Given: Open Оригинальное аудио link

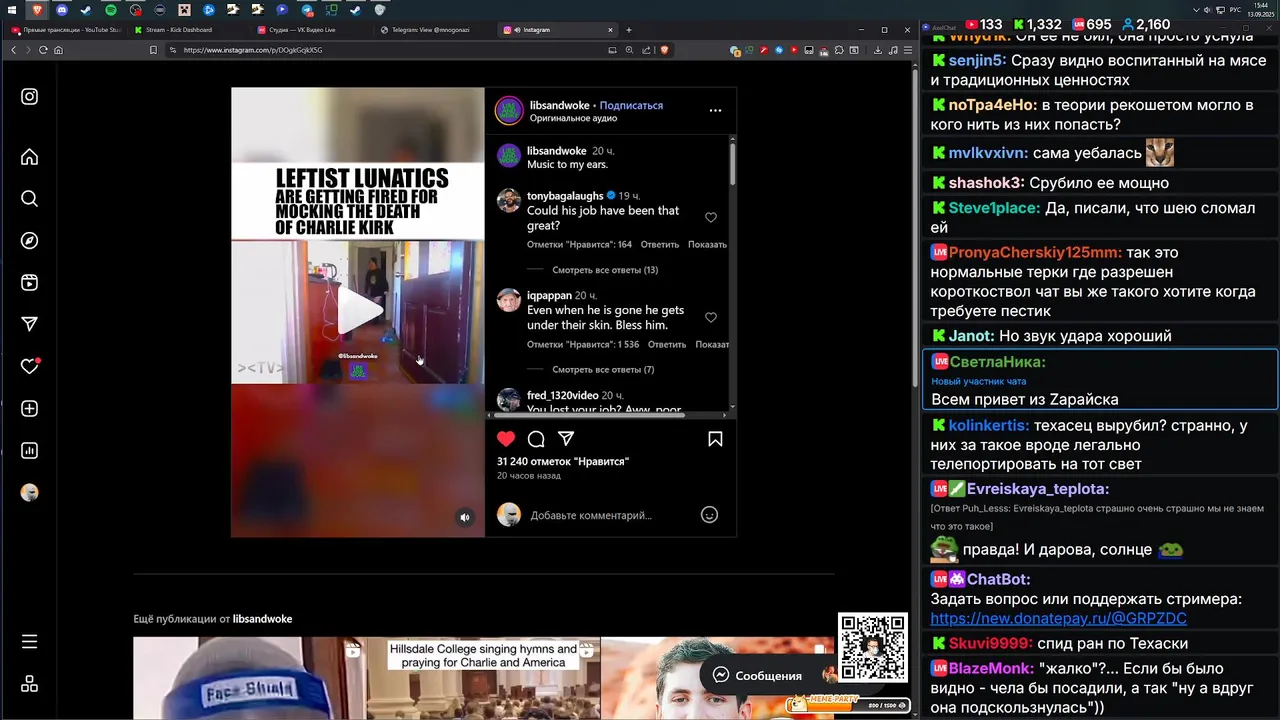Looking at the screenshot, I should (x=573, y=118).
